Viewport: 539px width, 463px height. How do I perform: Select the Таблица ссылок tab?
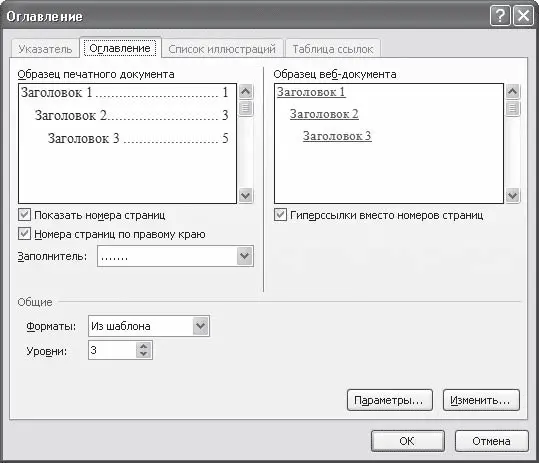tap(333, 49)
